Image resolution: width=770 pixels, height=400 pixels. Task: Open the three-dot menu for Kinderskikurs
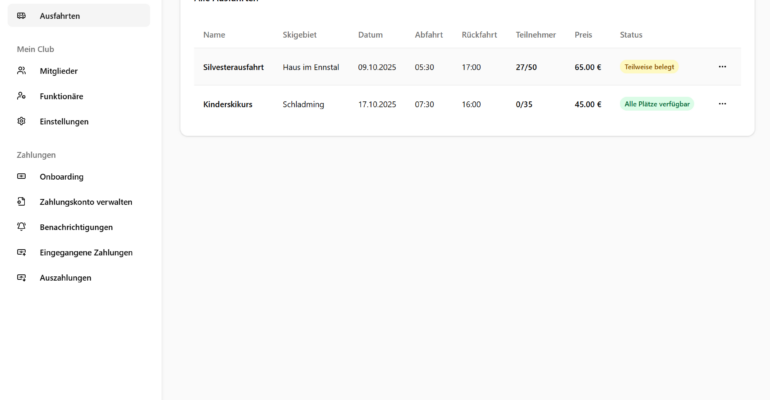click(722, 104)
